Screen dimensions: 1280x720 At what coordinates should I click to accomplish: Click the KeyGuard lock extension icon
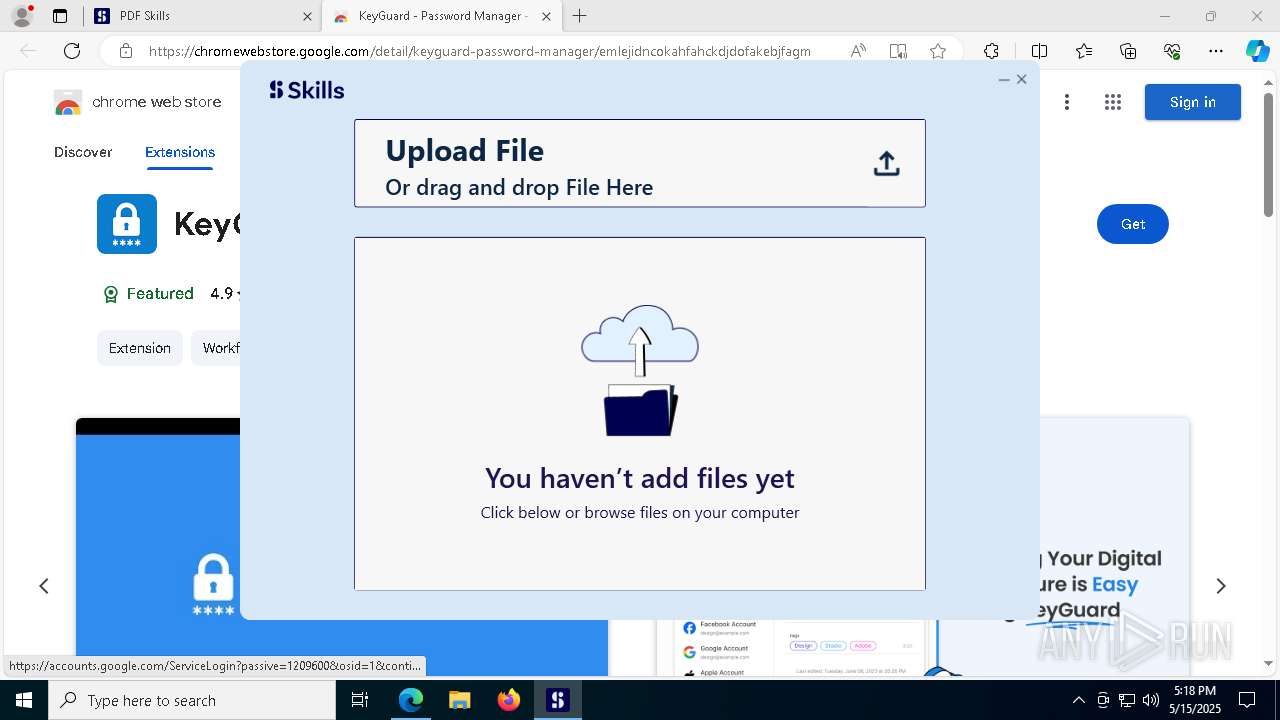(x=127, y=224)
